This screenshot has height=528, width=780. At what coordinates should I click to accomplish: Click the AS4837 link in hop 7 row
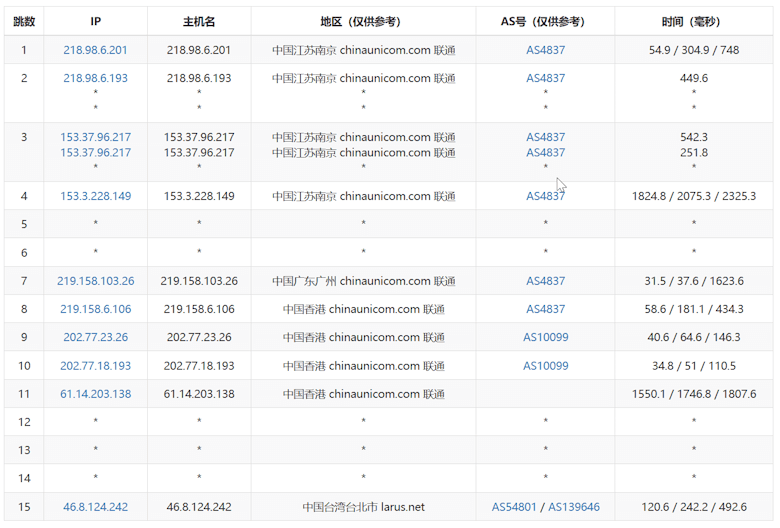[545, 282]
